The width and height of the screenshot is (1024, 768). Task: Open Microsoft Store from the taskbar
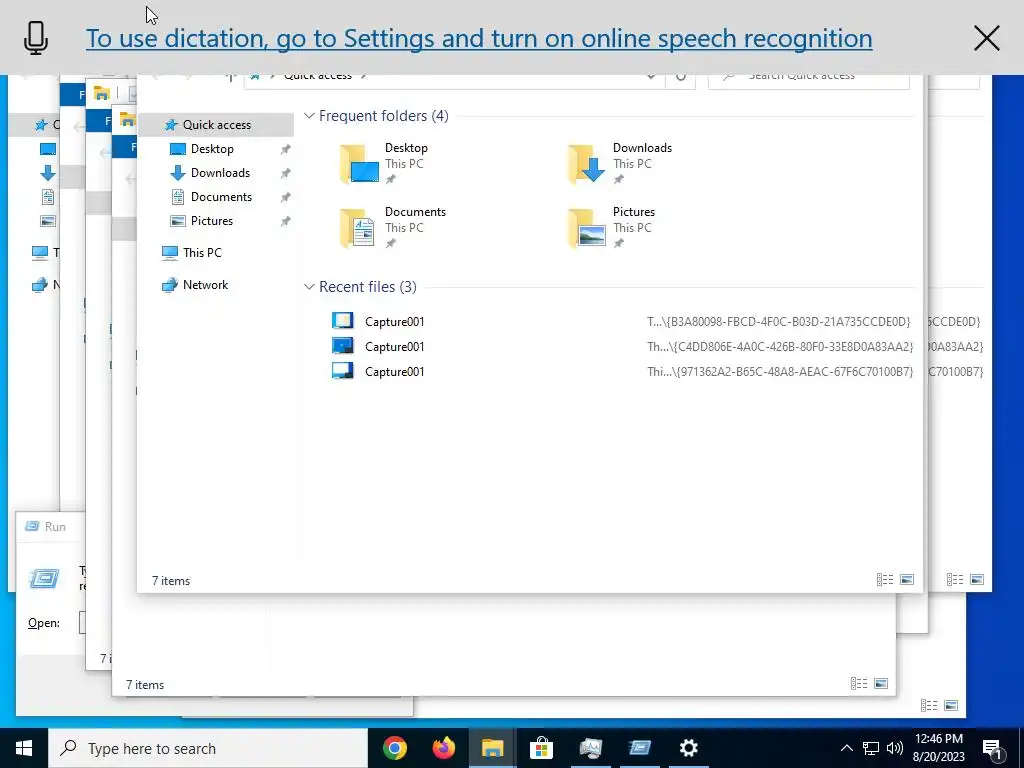point(541,748)
